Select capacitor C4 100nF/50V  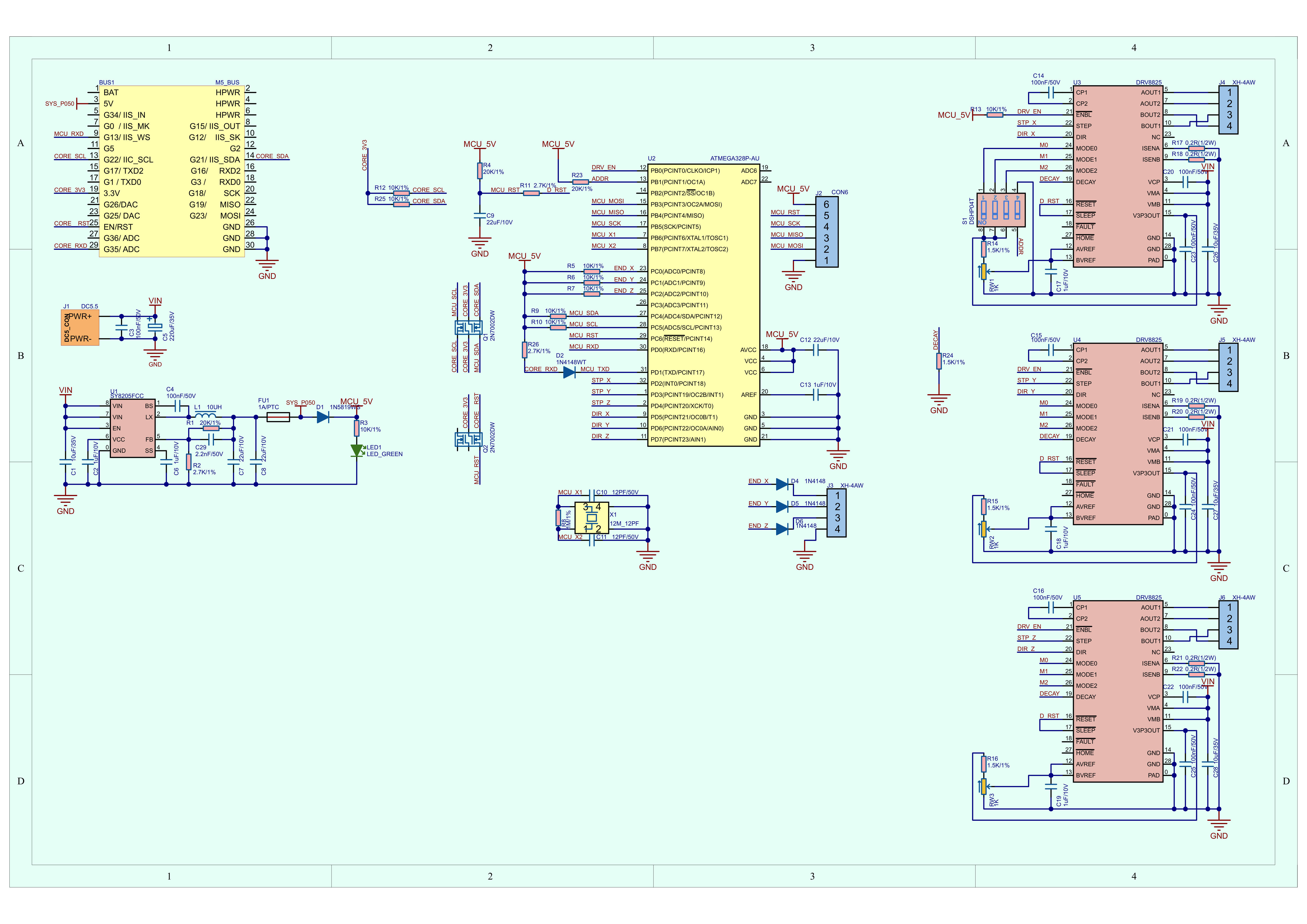[x=178, y=406]
